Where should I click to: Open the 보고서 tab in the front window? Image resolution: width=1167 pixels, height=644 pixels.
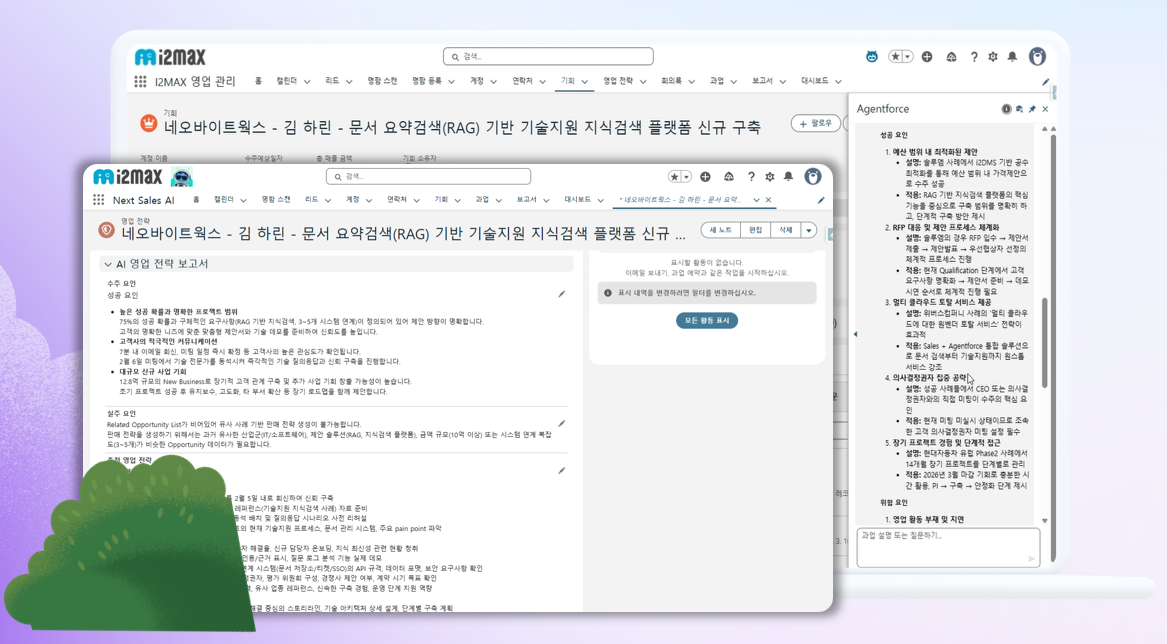tap(526, 200)
